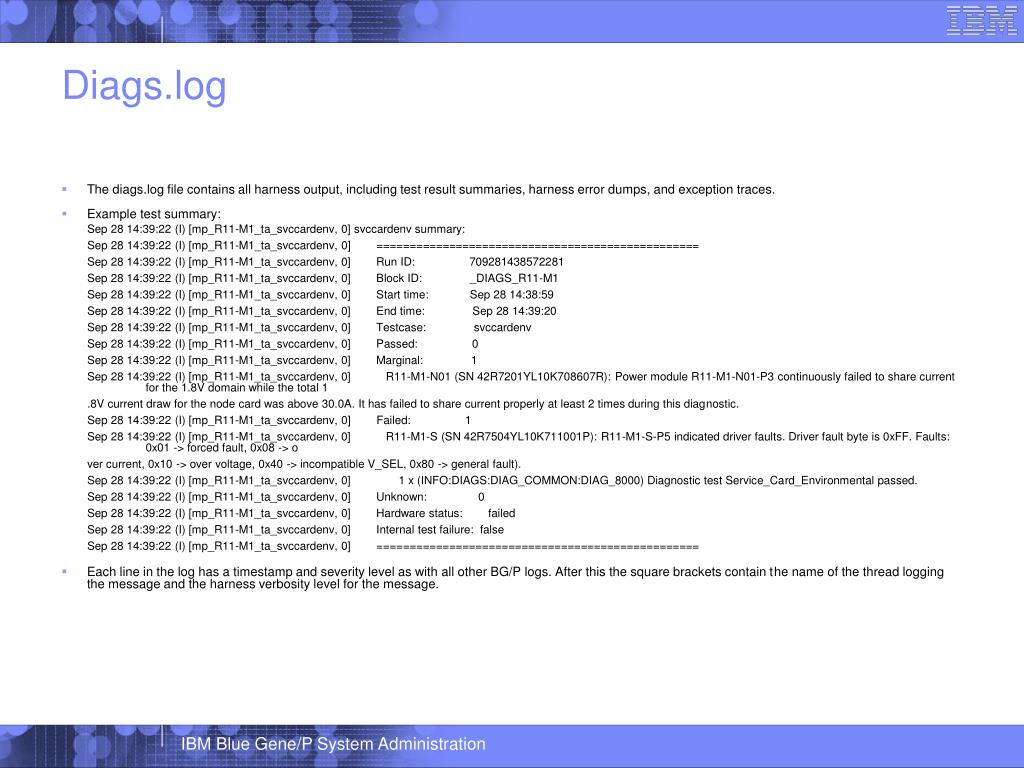Image resolution: width=1024 pixels, height=768 pixels.
Task: Click the Testcase value svccardenv
Action: (x=502, y=327)
